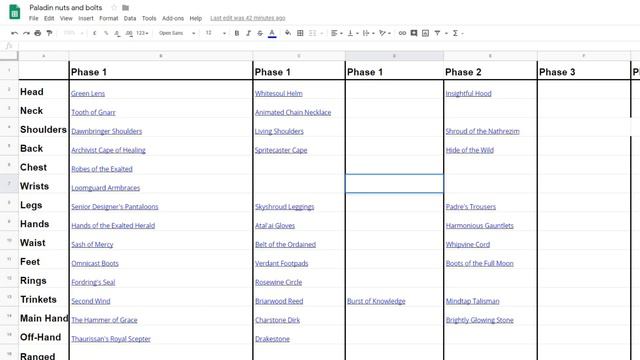Open the Data menu
Viewport: 640px width, 360px height.
(130, 18)
